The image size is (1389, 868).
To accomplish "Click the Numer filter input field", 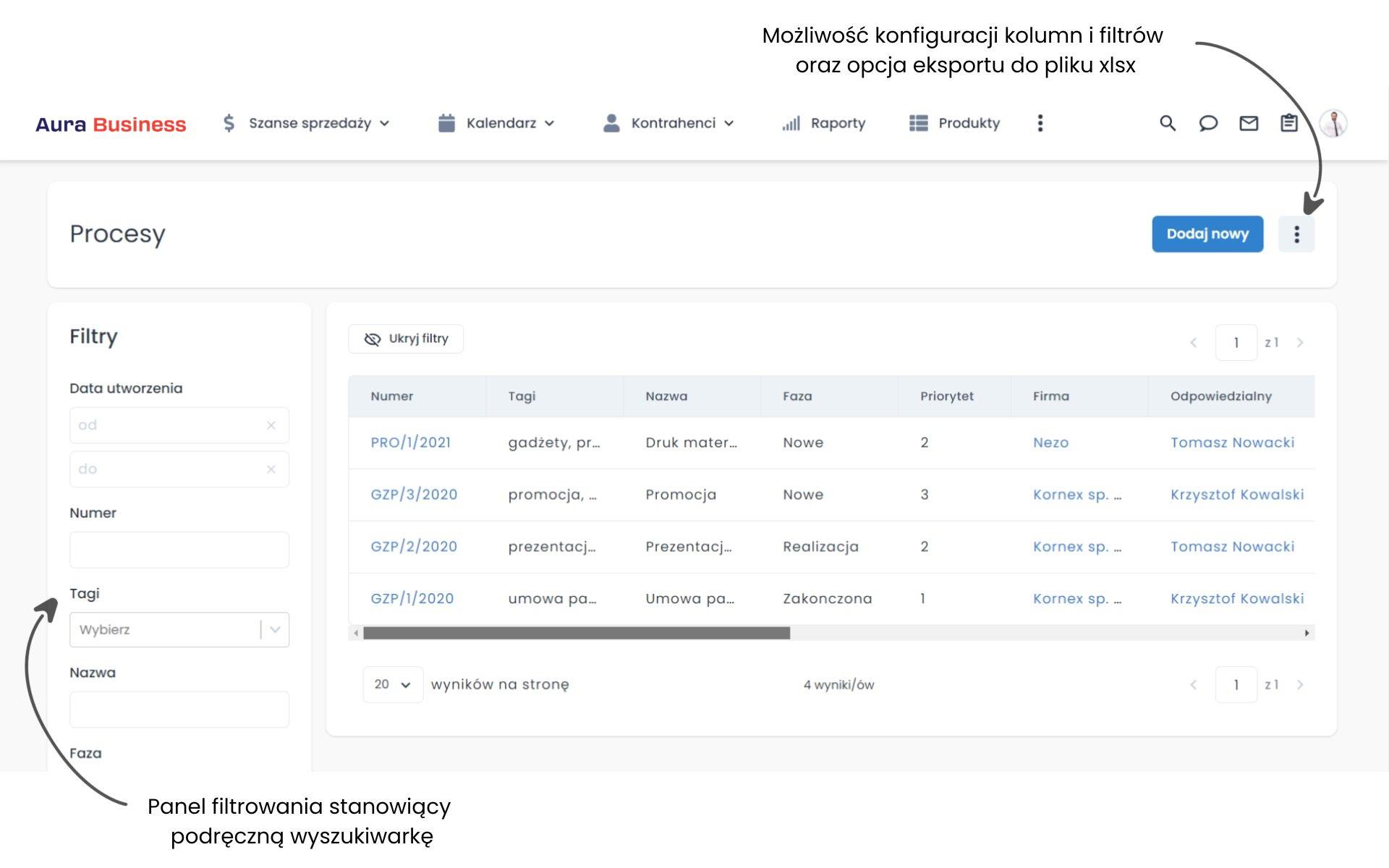I will [x=179, y=550].
